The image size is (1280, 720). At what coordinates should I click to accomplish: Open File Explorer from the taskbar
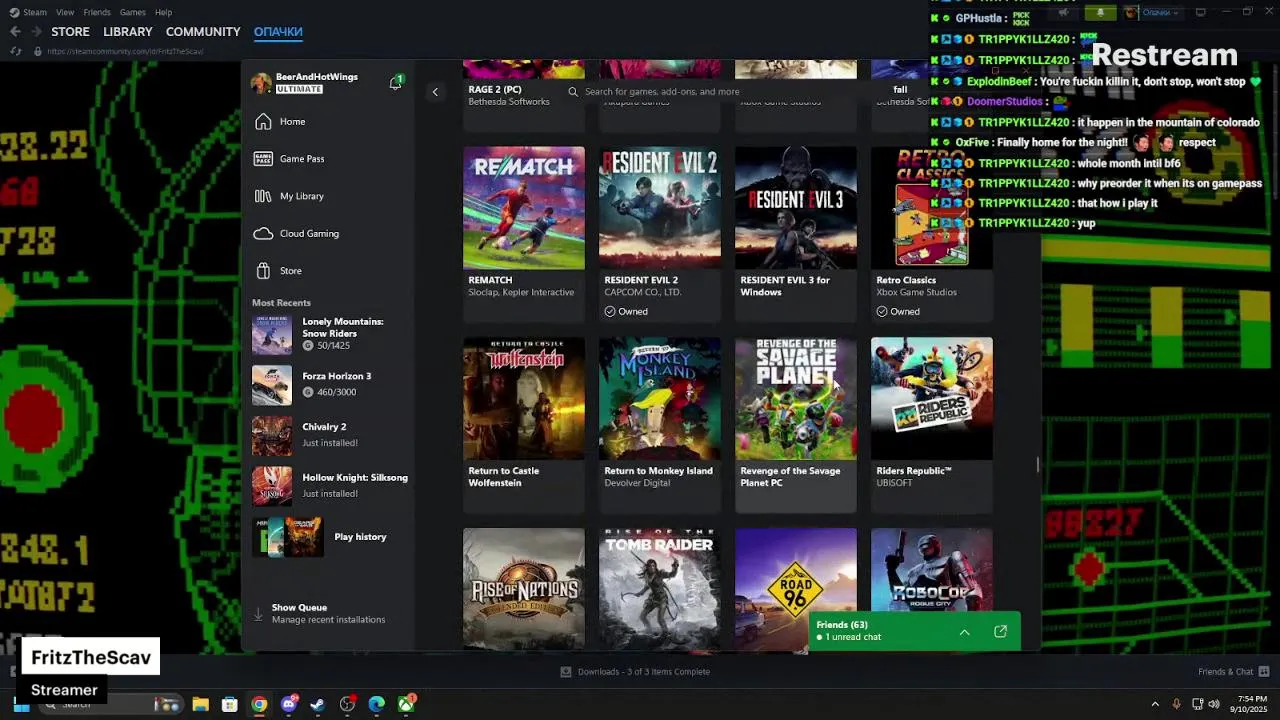pos(200,704)
